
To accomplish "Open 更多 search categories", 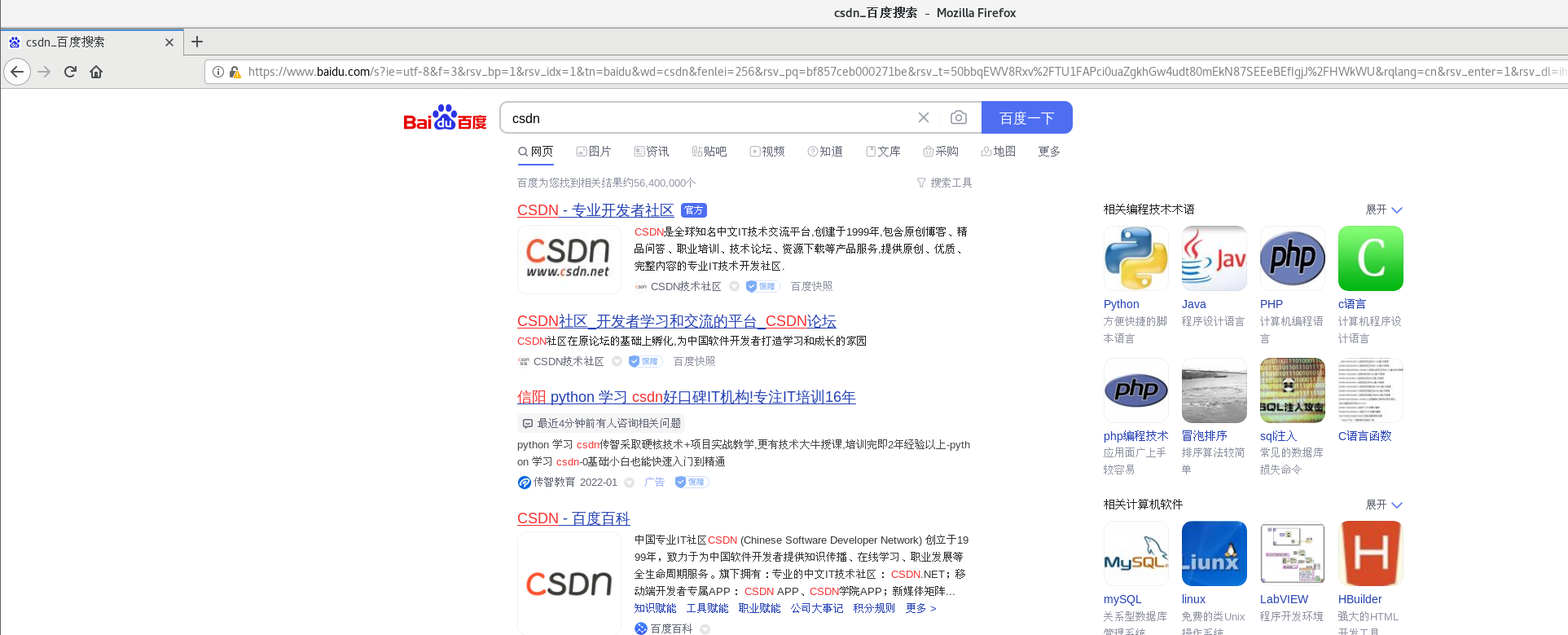I will (x=1049, y=152).
